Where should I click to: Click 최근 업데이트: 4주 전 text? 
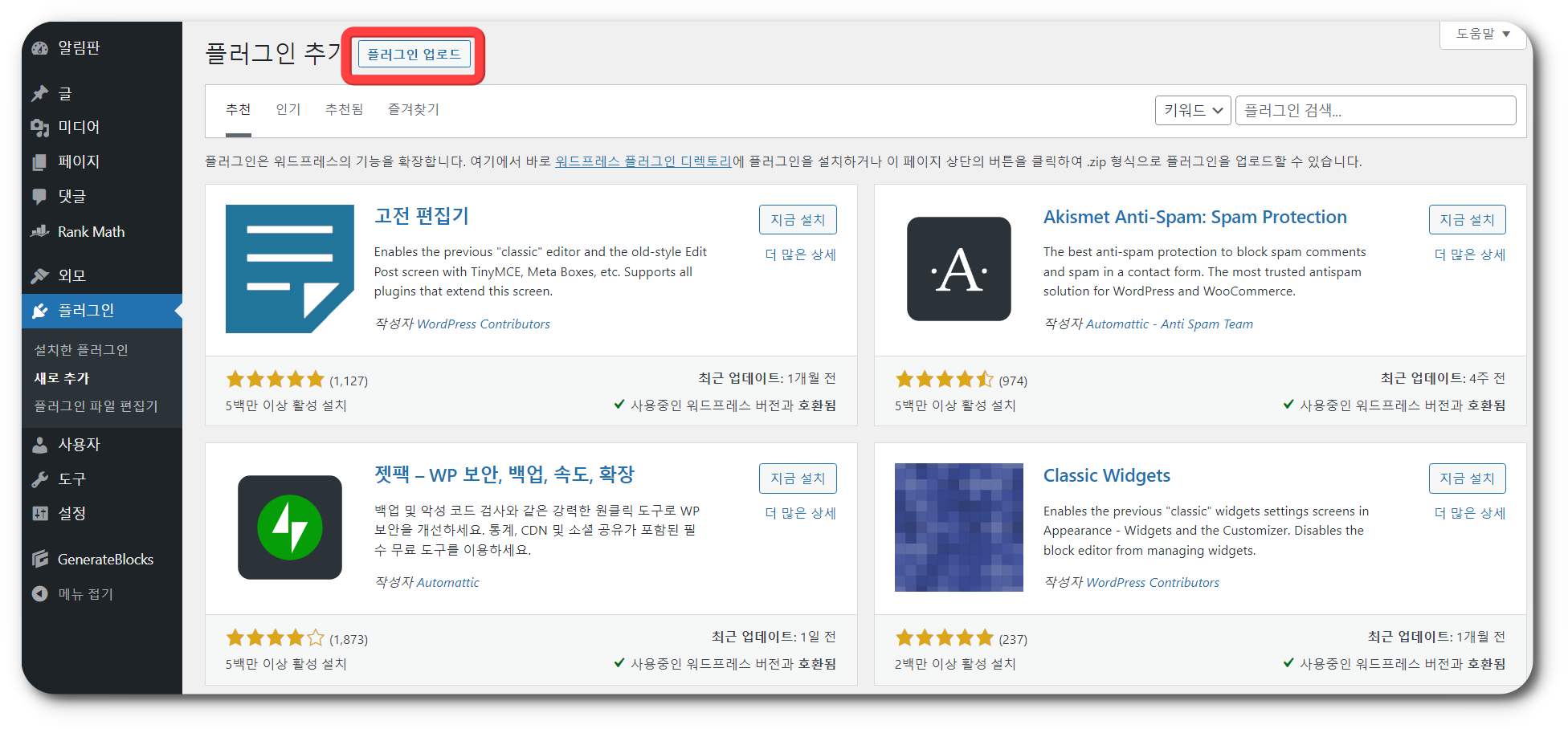click(x=1443, y=378)
